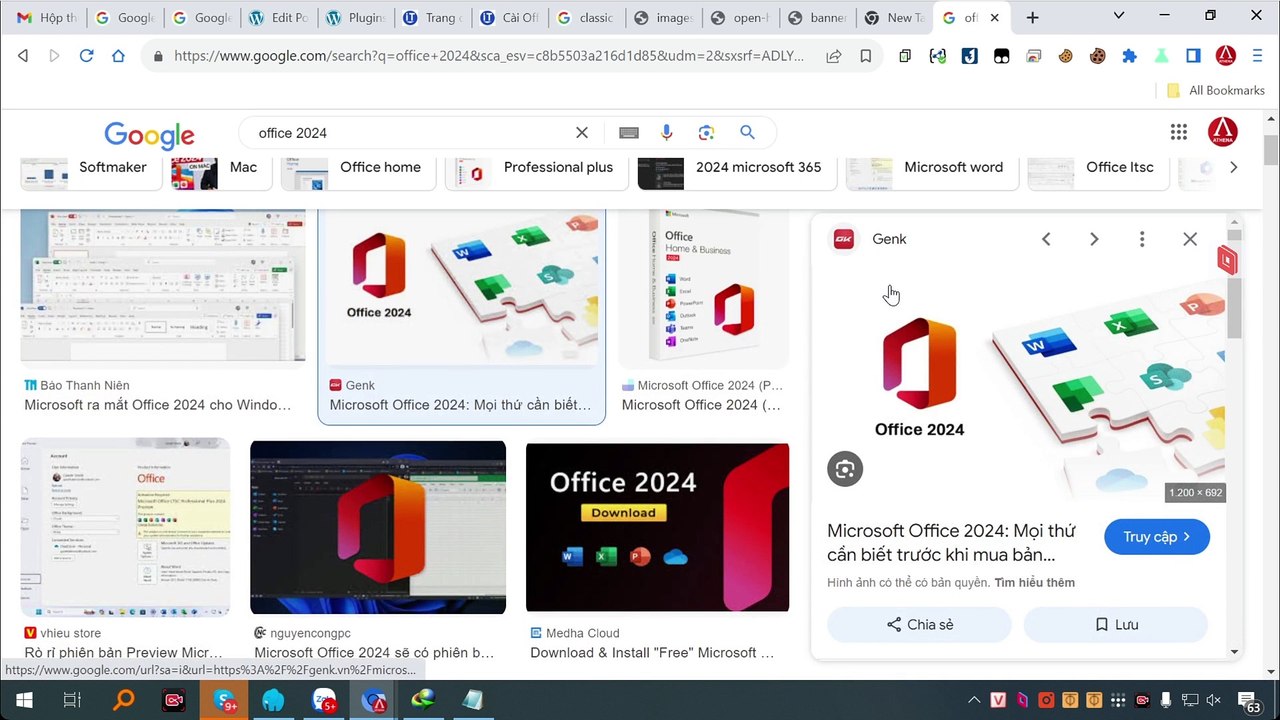This screenshot has width=1280, height=720.
Task: Bookmark this page with the bookmark icon
Action: pyautogui.click(x=865, y=56)
